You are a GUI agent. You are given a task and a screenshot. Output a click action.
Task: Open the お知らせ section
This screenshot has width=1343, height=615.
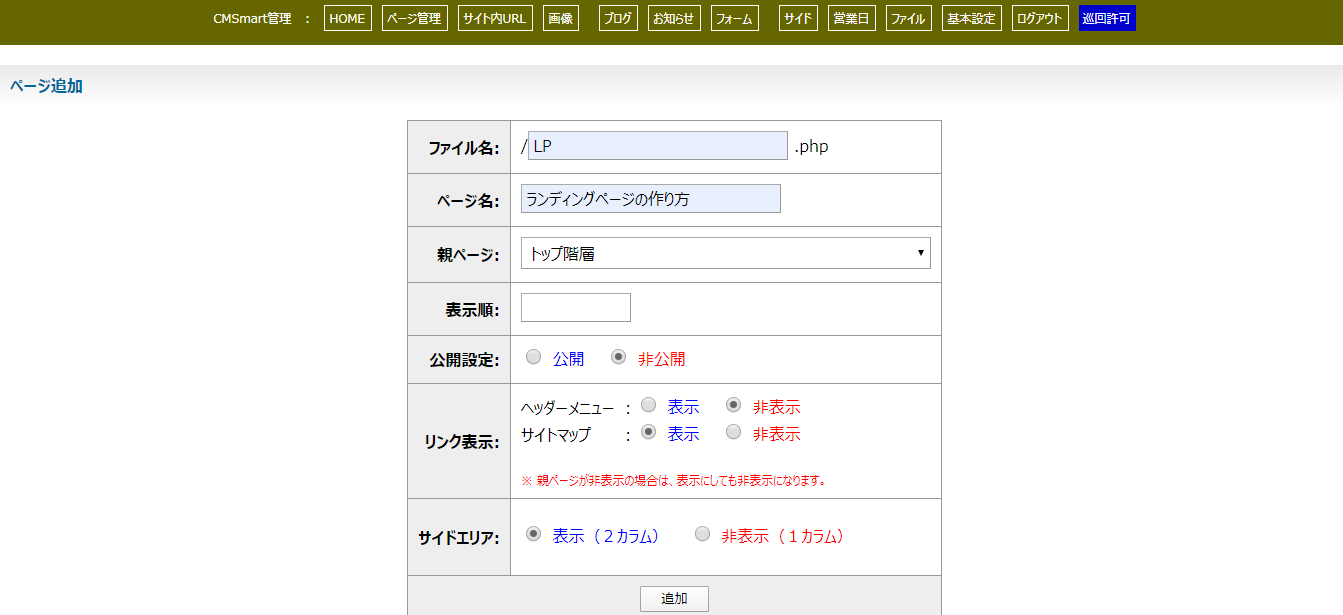point(674,18)
